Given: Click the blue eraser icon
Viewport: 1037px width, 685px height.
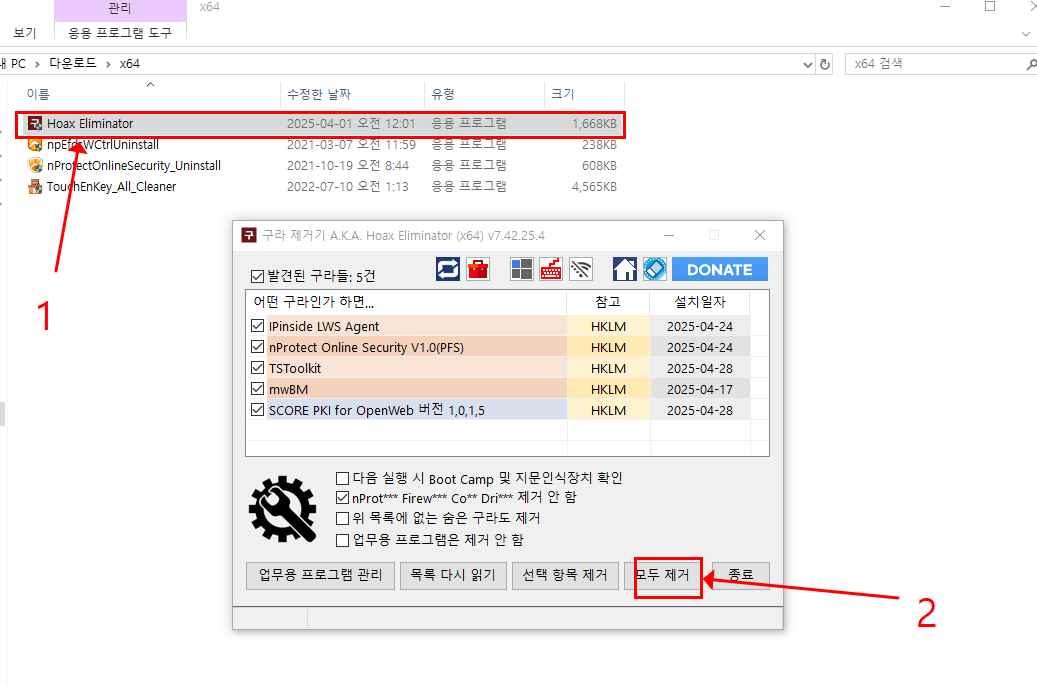Looking at the screenshot, I should click(655, 269).
